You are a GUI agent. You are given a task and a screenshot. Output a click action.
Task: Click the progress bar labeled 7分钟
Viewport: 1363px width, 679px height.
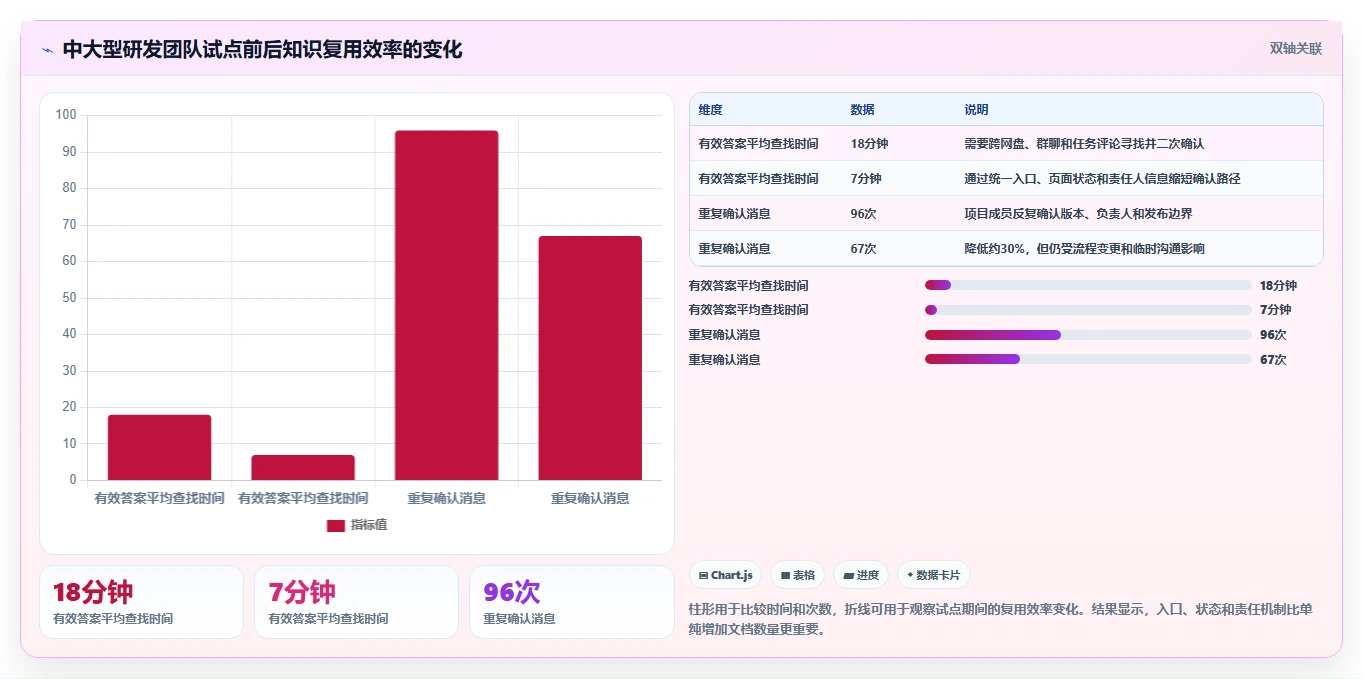pyautogui.click(x=1088, y=310)
